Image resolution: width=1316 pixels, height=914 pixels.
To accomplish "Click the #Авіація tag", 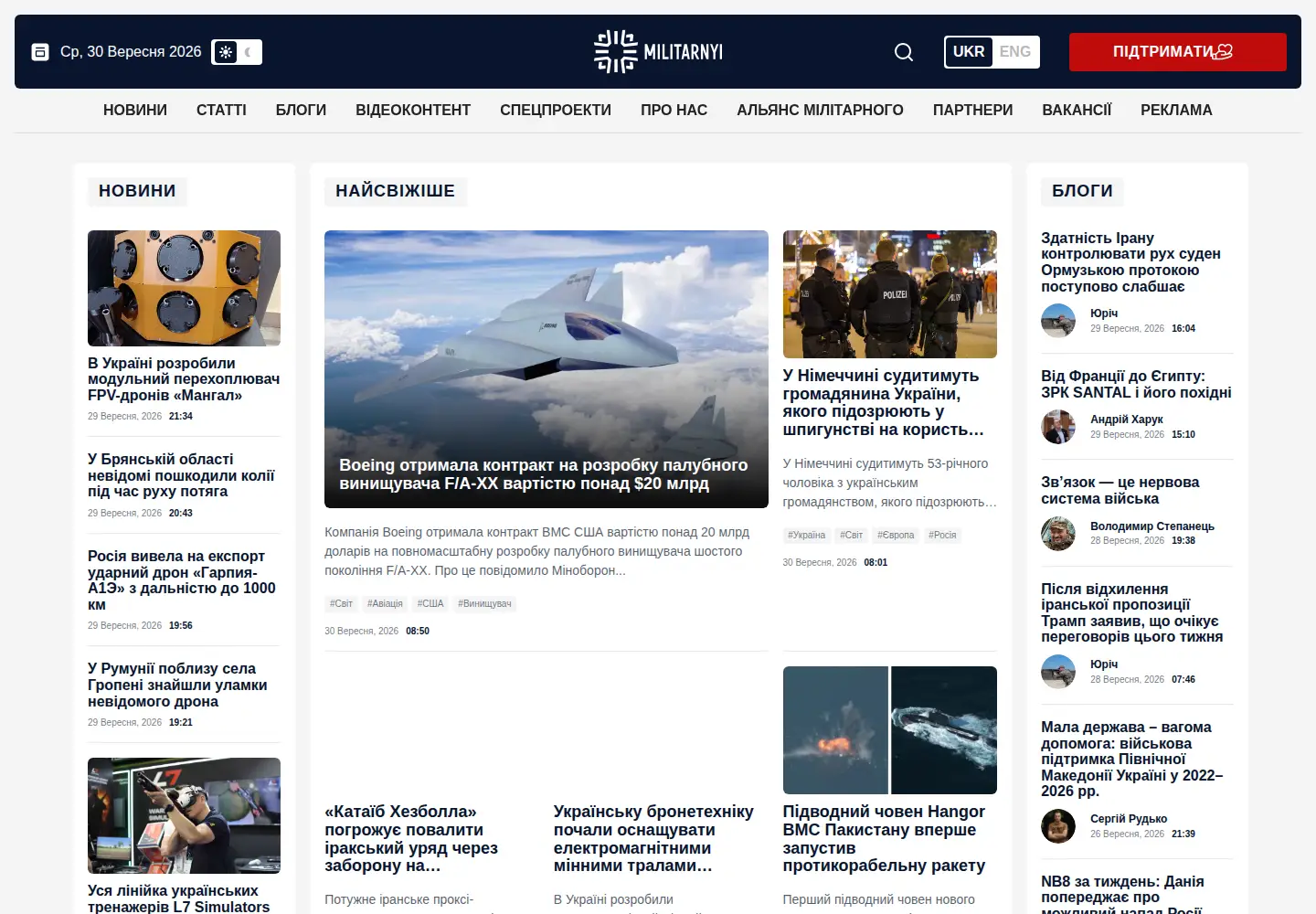I will pos(385,603).
